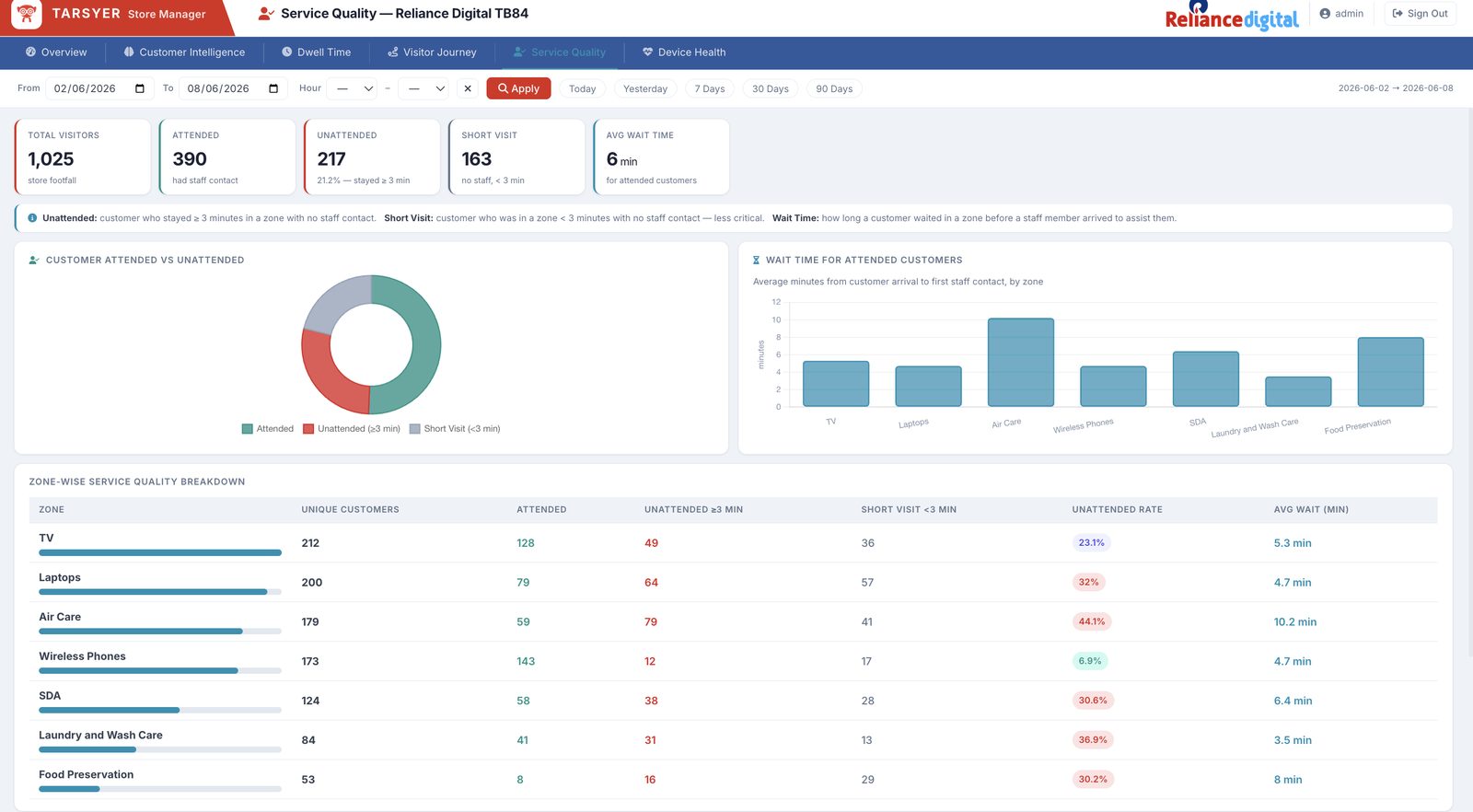This screenshot has height=812, width=1473.
Task: Click Laundry and Wash Care zone name
Action: pyautogui.click(x=100, y=736)
